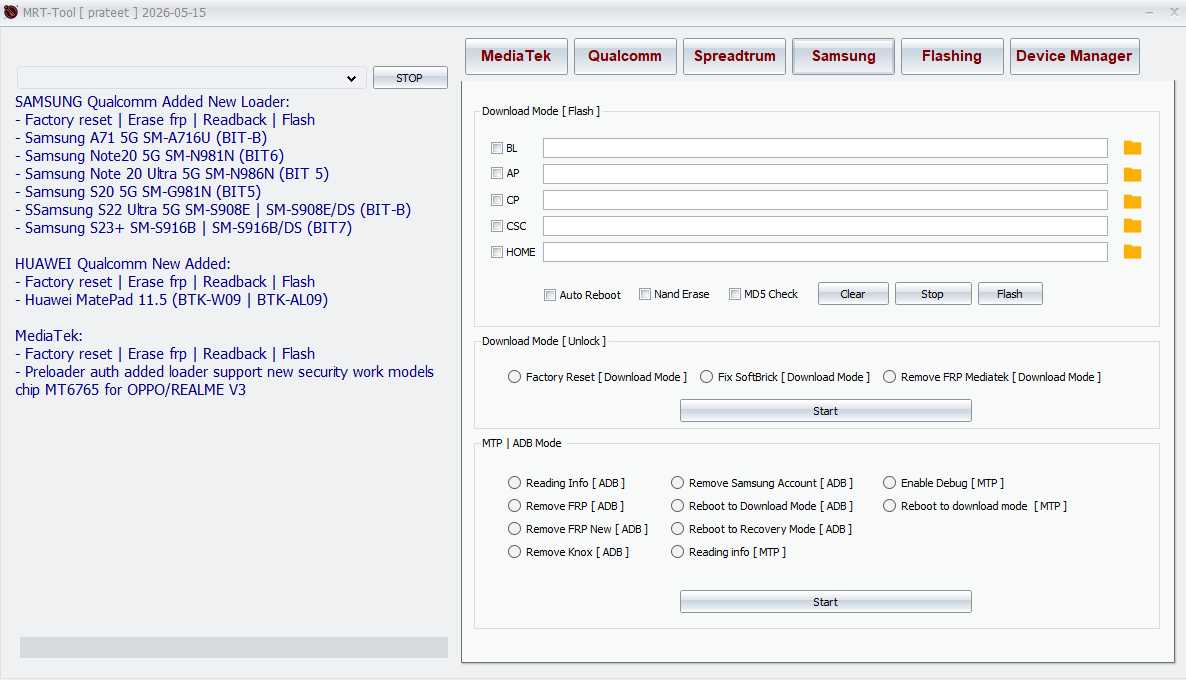Check the CP file checkbox

coord(497,200)
